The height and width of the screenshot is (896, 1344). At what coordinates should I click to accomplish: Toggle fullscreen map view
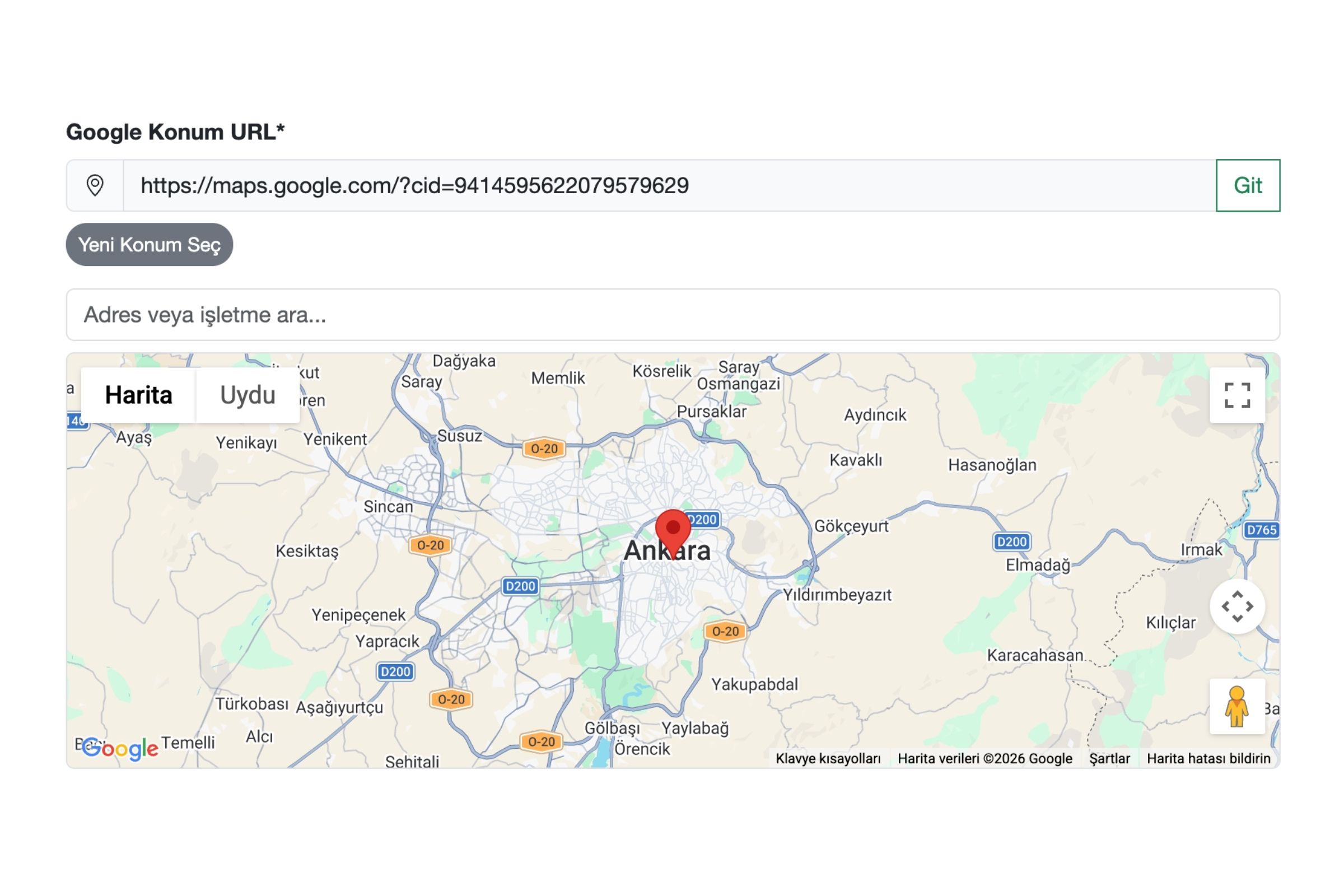[1236, 395]
